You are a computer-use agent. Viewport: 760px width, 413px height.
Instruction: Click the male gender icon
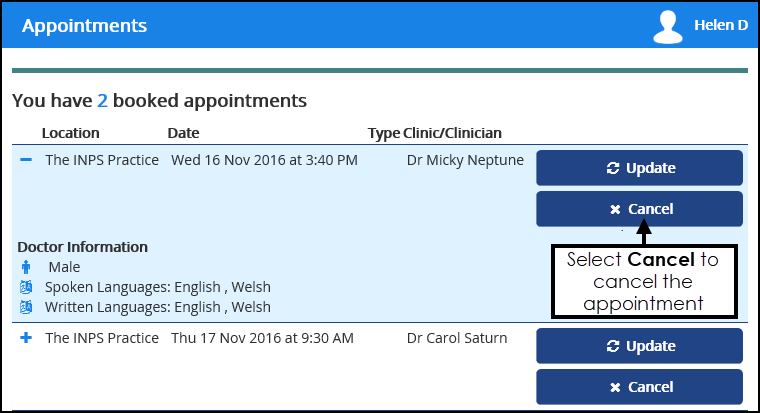(26, 268)
